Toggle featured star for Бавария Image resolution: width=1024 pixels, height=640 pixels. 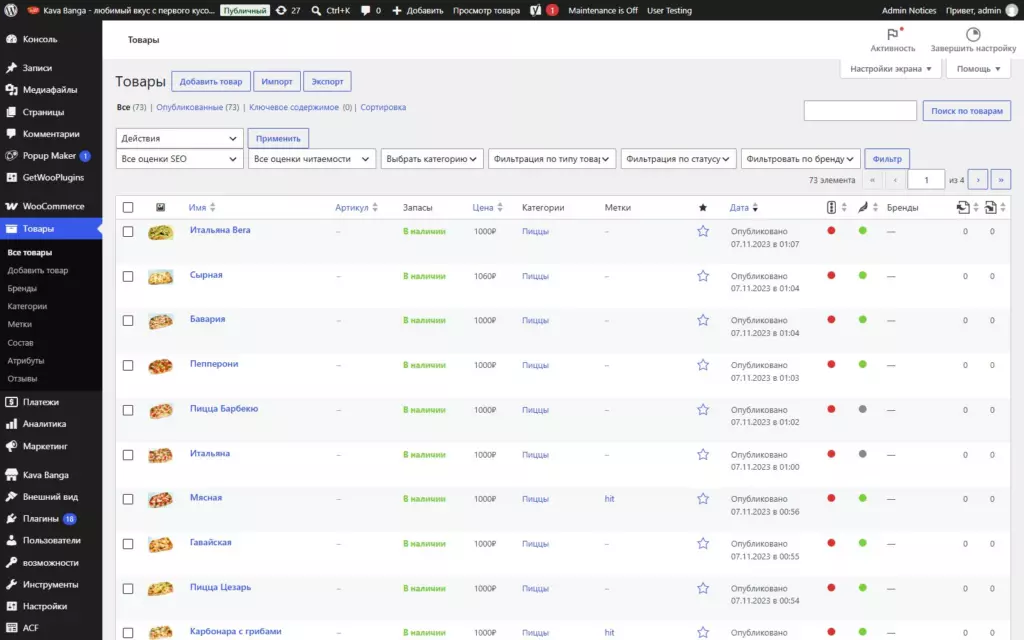coord(703,321)
